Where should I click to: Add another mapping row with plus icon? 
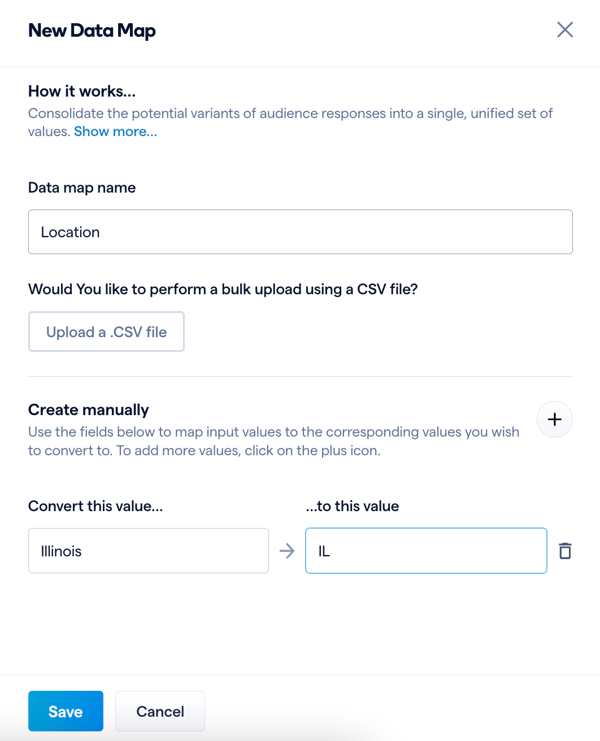point(555,420)
